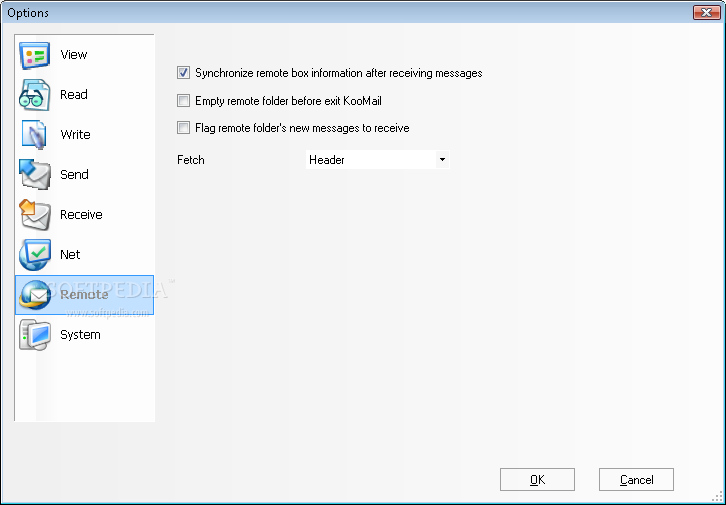Confirm settings with OK button

point(537,480)
